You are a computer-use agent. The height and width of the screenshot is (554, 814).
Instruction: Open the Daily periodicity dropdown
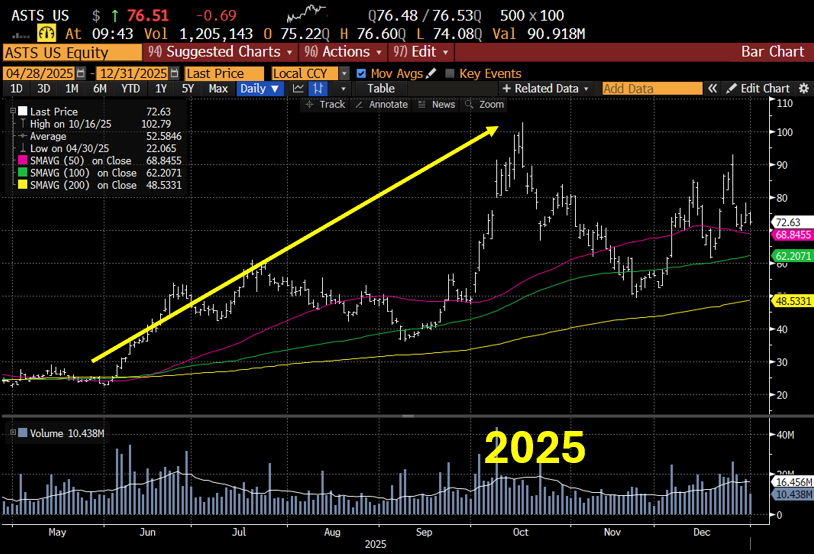point(260,88)
